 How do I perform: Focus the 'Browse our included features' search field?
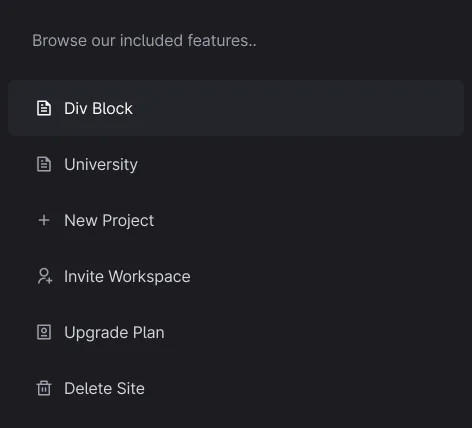coord(236,41)
